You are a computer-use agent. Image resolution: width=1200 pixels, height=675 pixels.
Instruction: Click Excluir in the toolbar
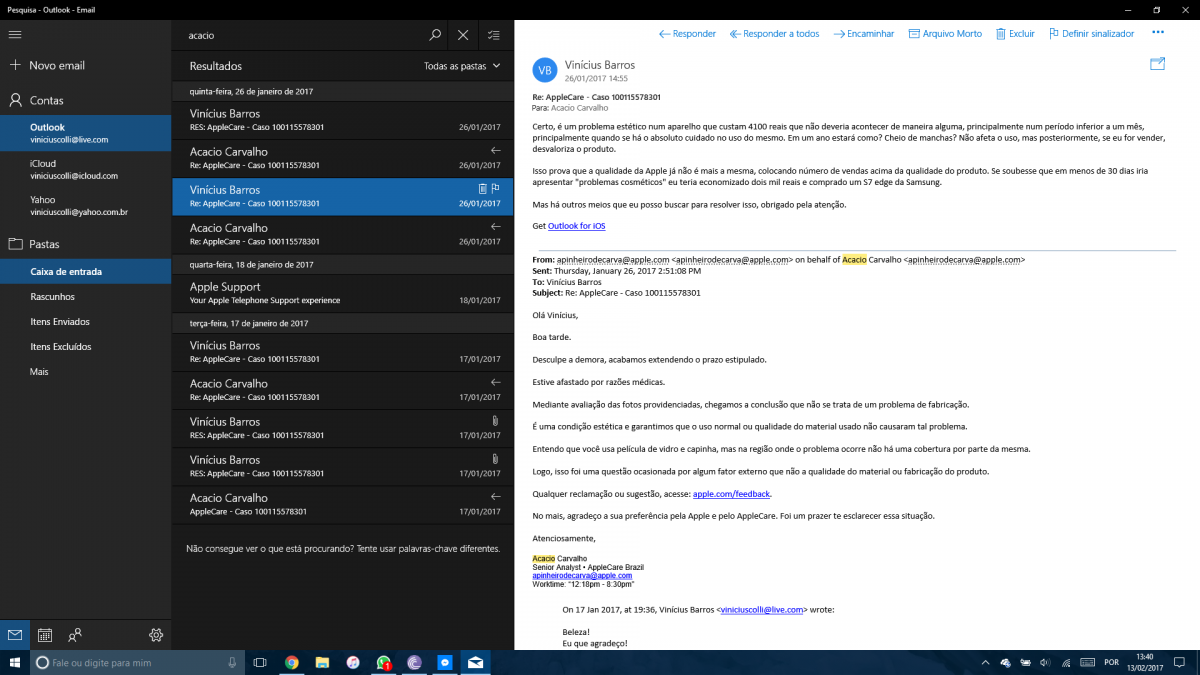click(1015, 33)
